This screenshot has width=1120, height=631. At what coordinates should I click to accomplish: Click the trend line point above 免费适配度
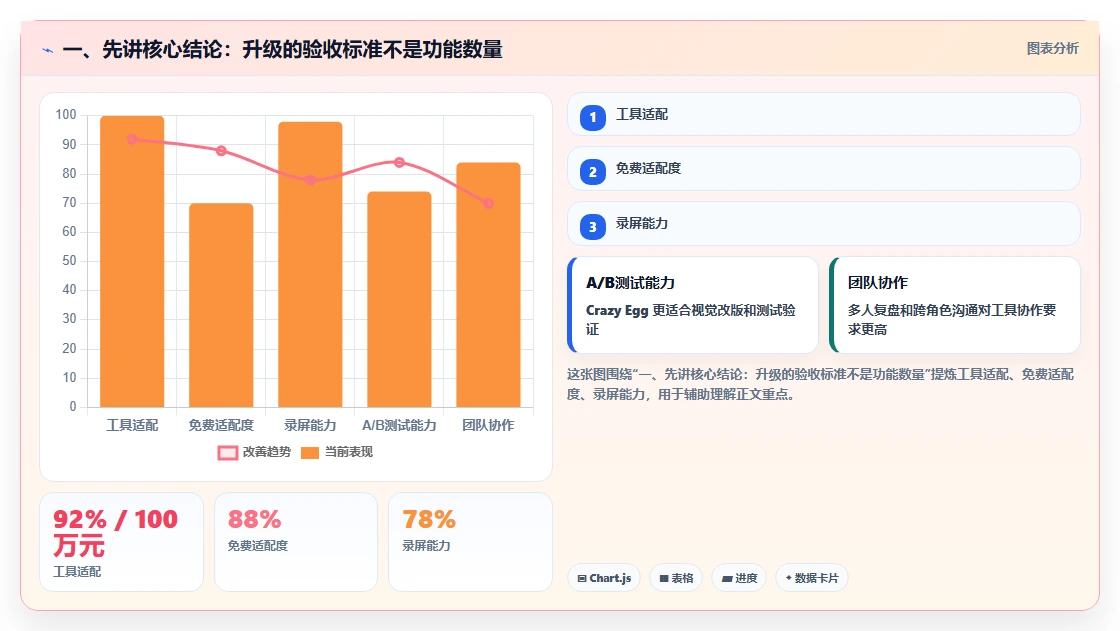point(221,151)
